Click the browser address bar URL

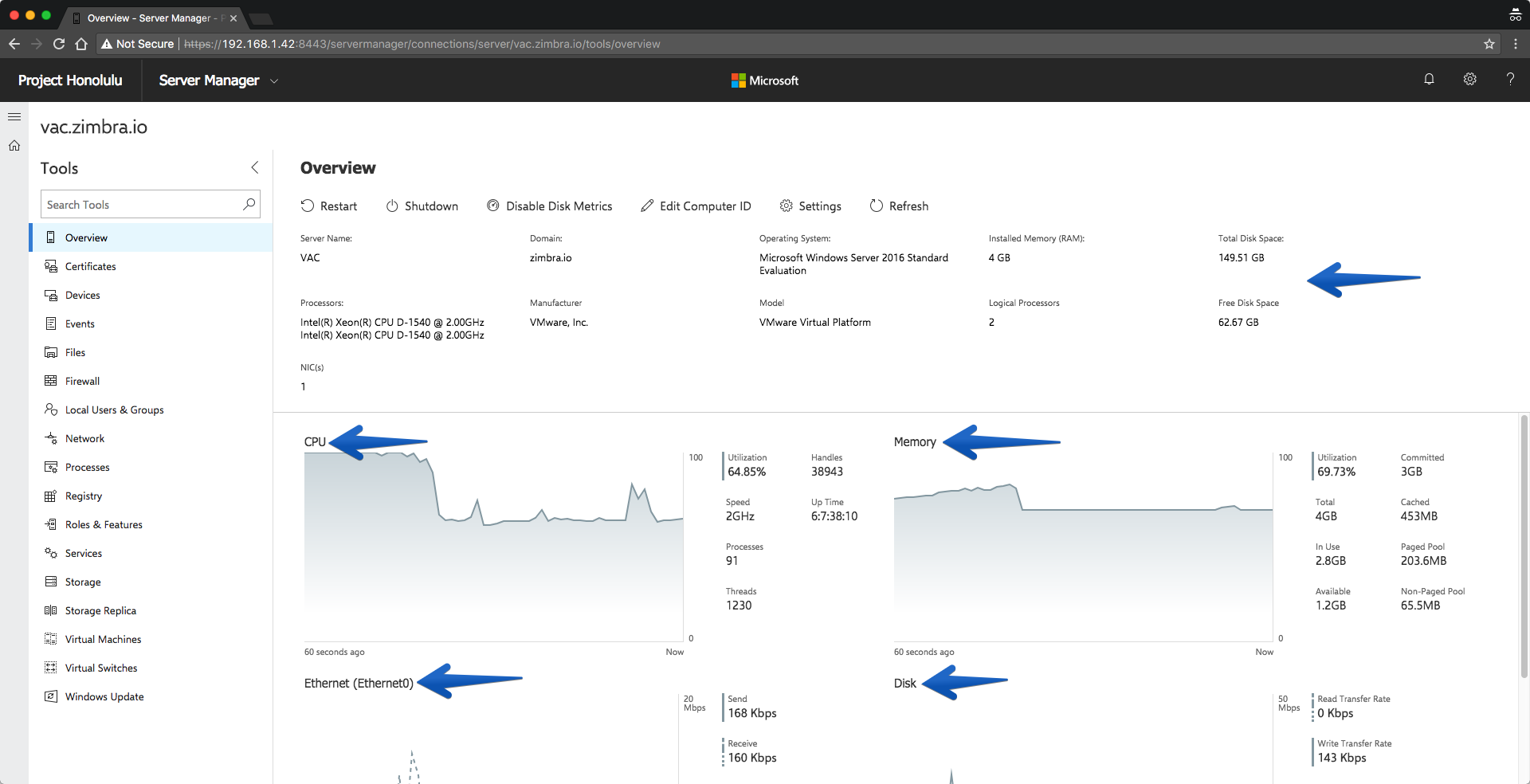coord(422,44)
